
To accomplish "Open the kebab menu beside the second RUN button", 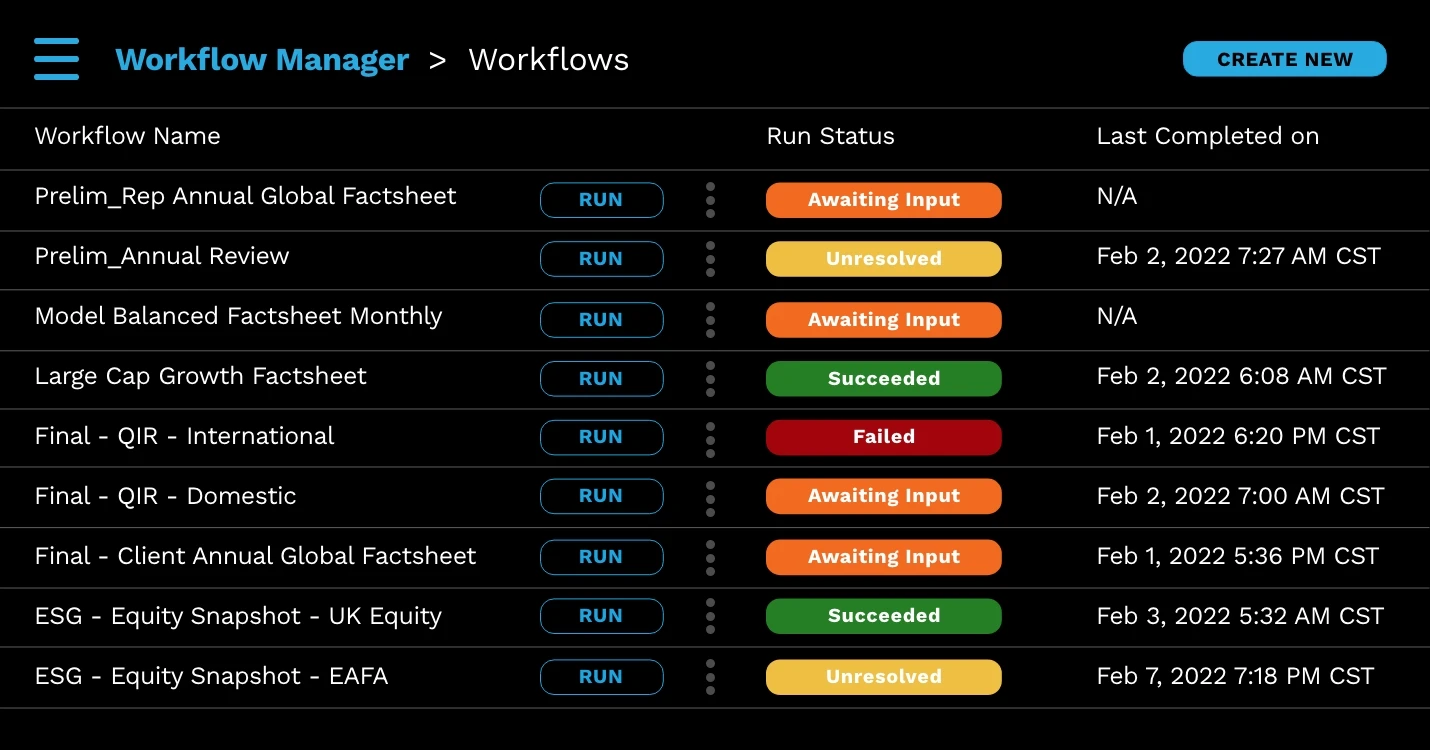I will point(710,259).
